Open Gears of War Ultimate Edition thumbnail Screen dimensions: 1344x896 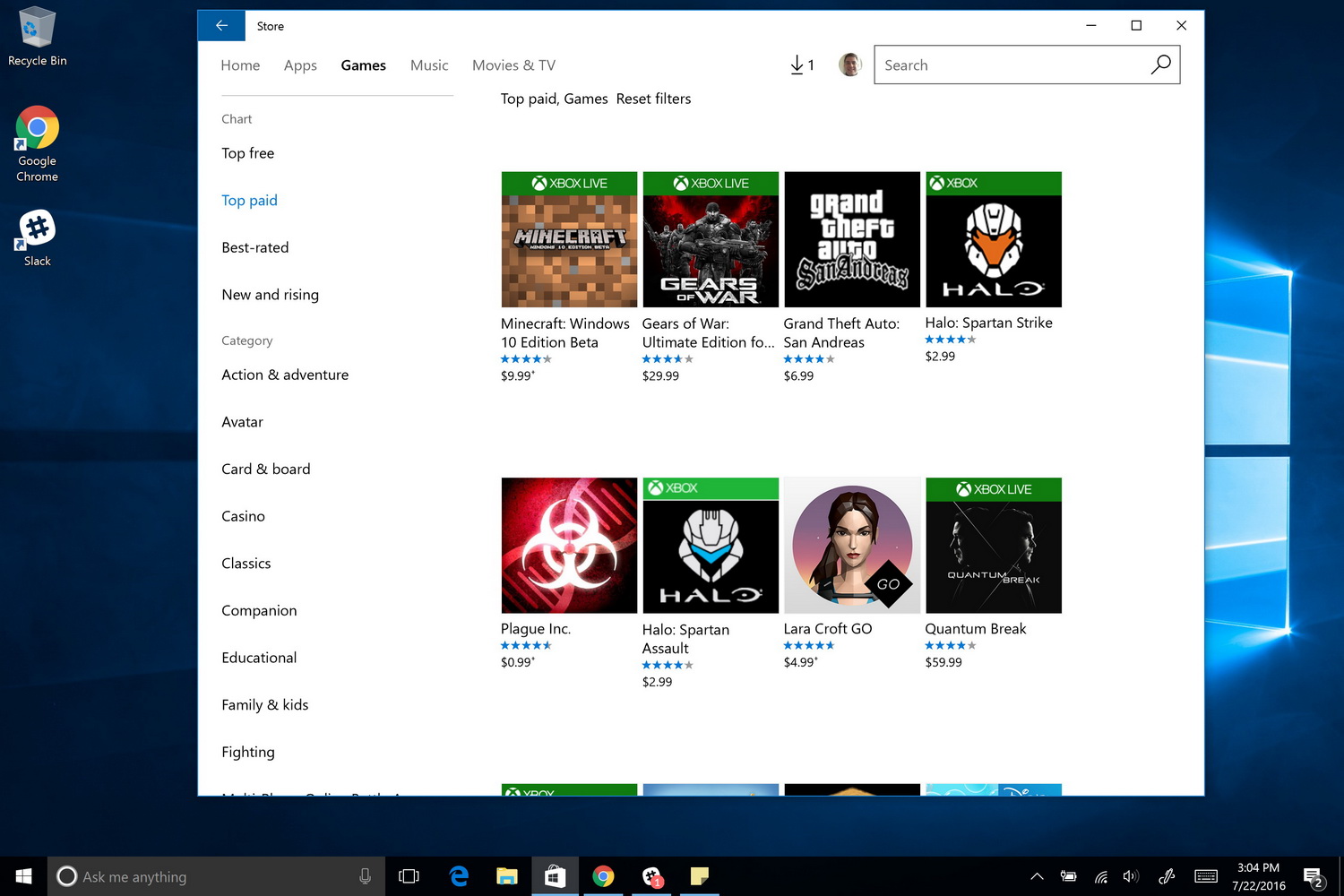pyautogui.click(x=711, y=239)
